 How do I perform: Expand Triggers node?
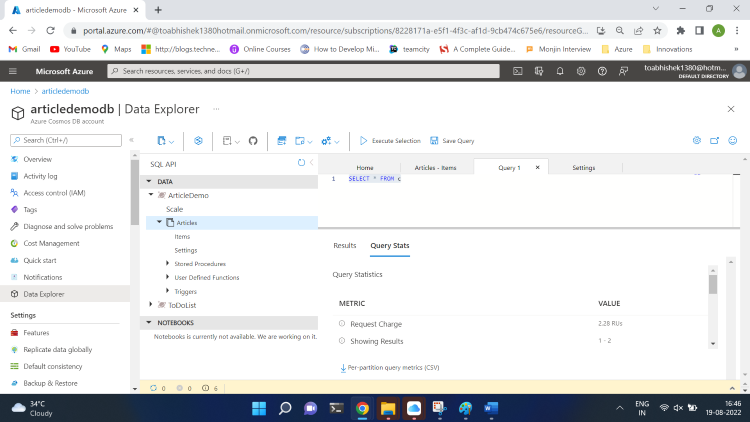(167, 291)
